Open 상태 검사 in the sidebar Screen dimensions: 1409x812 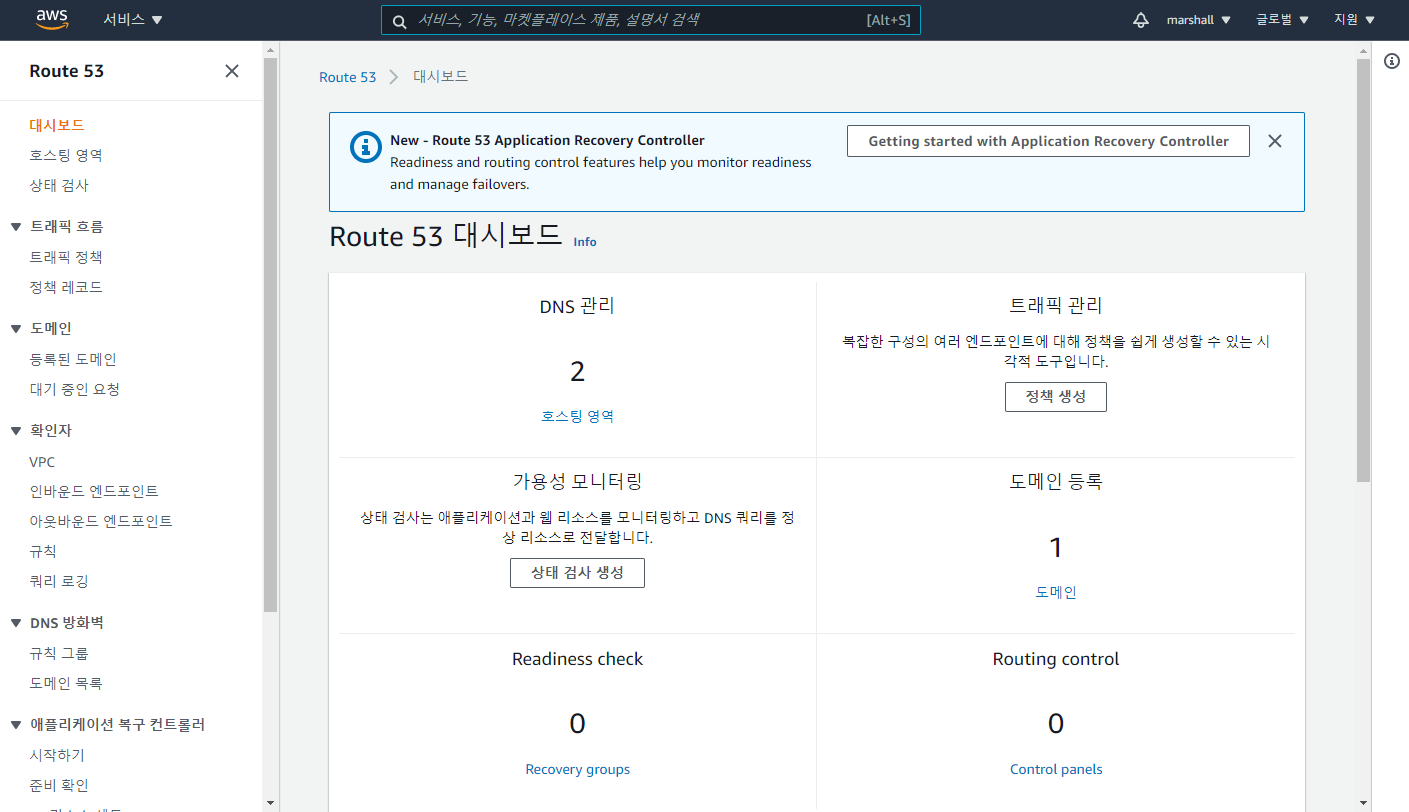(59, 185)
